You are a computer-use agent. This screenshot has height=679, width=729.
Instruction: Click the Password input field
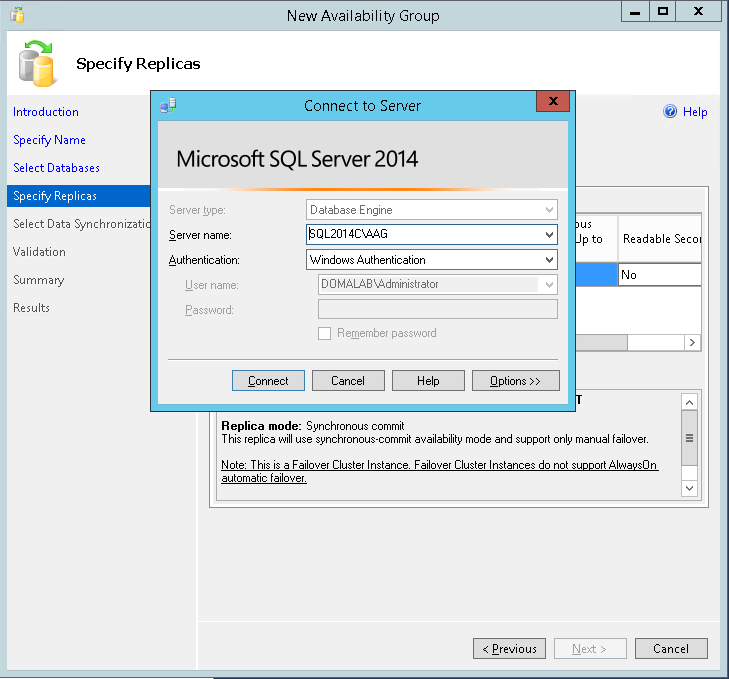coord(437,309)
